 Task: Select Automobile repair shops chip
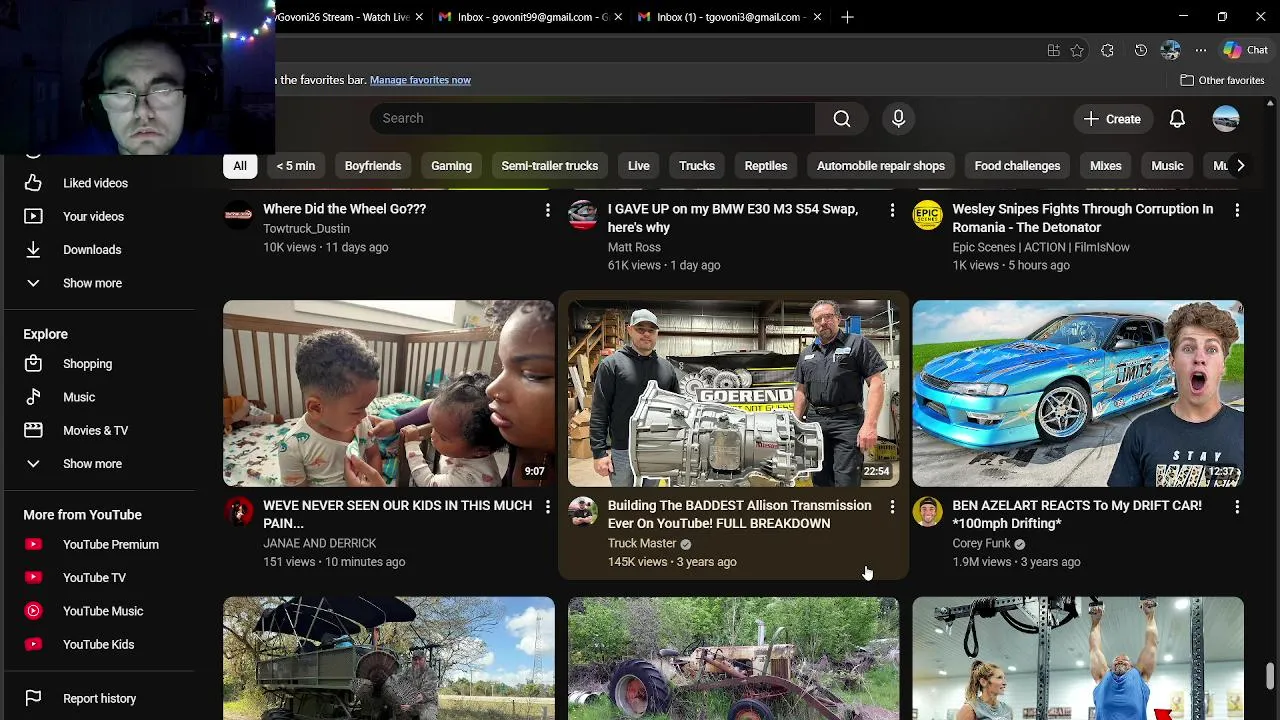[881, 166]
